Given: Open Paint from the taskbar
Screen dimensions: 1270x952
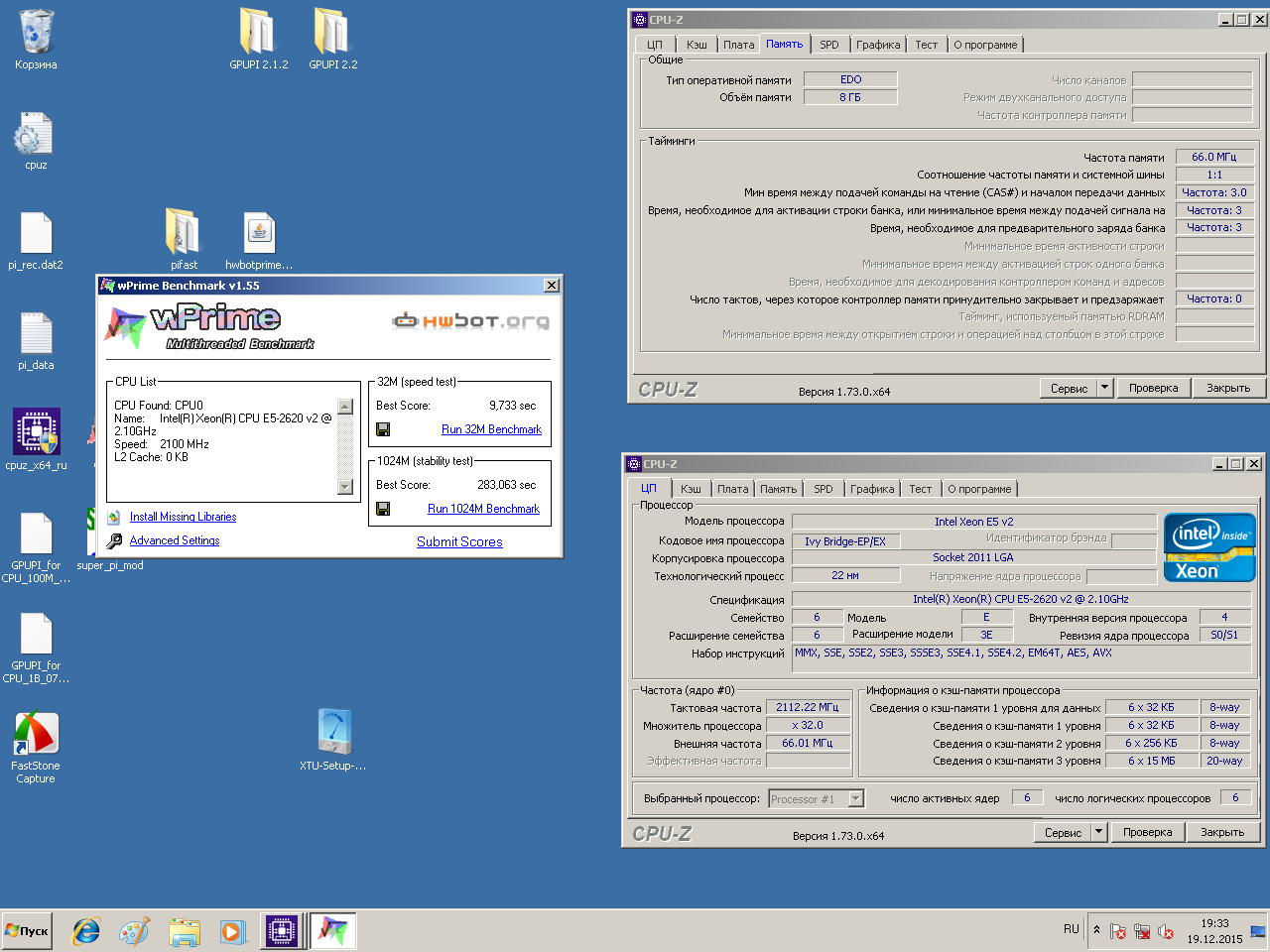Looking at the screenshot, I should click(135, 931).
